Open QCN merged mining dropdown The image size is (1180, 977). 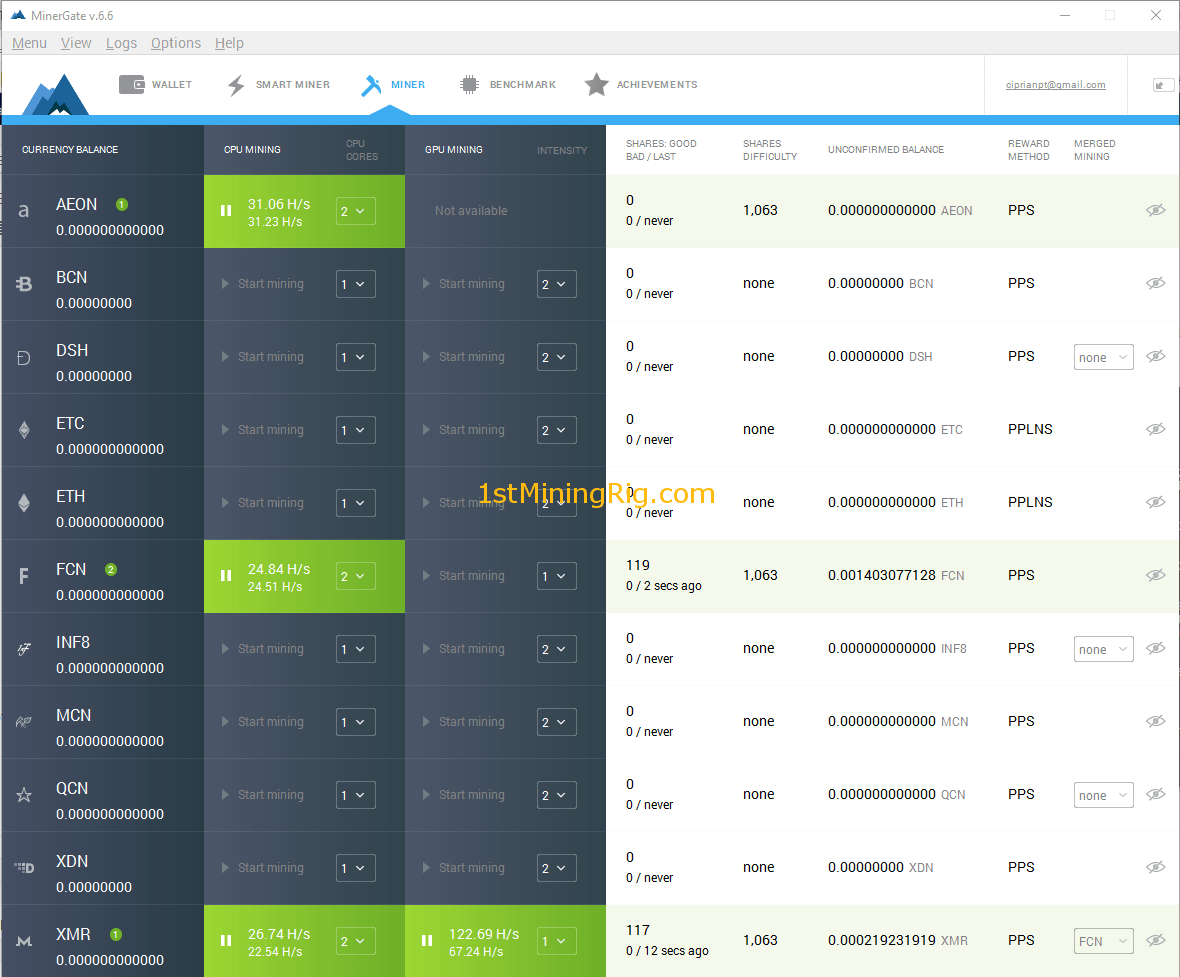(1103, 796)
